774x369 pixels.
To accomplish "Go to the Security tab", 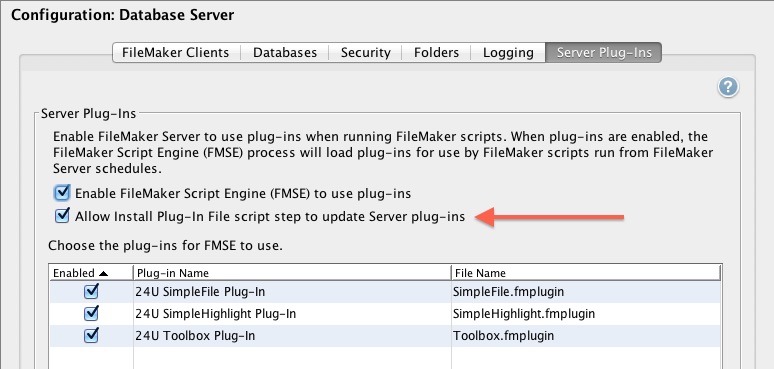I will click(365, 52).
